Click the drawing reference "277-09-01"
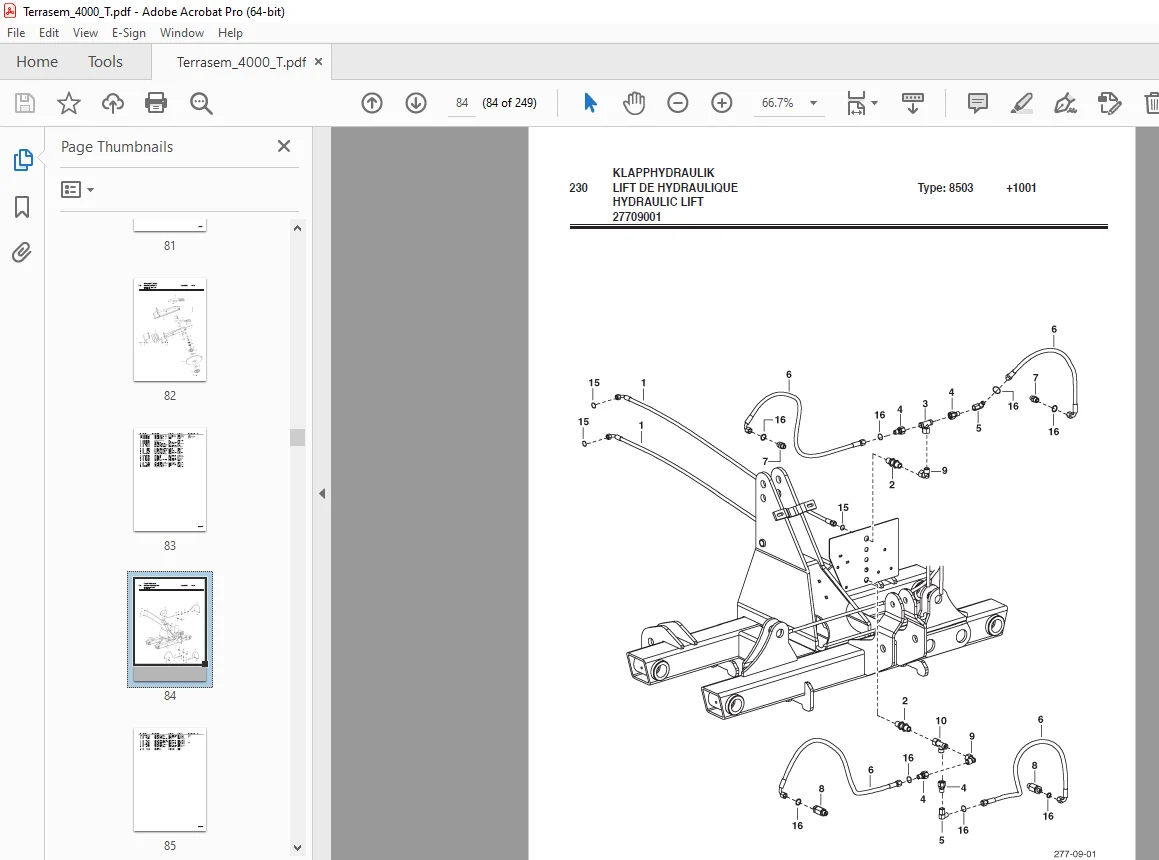 point(1075,854)
